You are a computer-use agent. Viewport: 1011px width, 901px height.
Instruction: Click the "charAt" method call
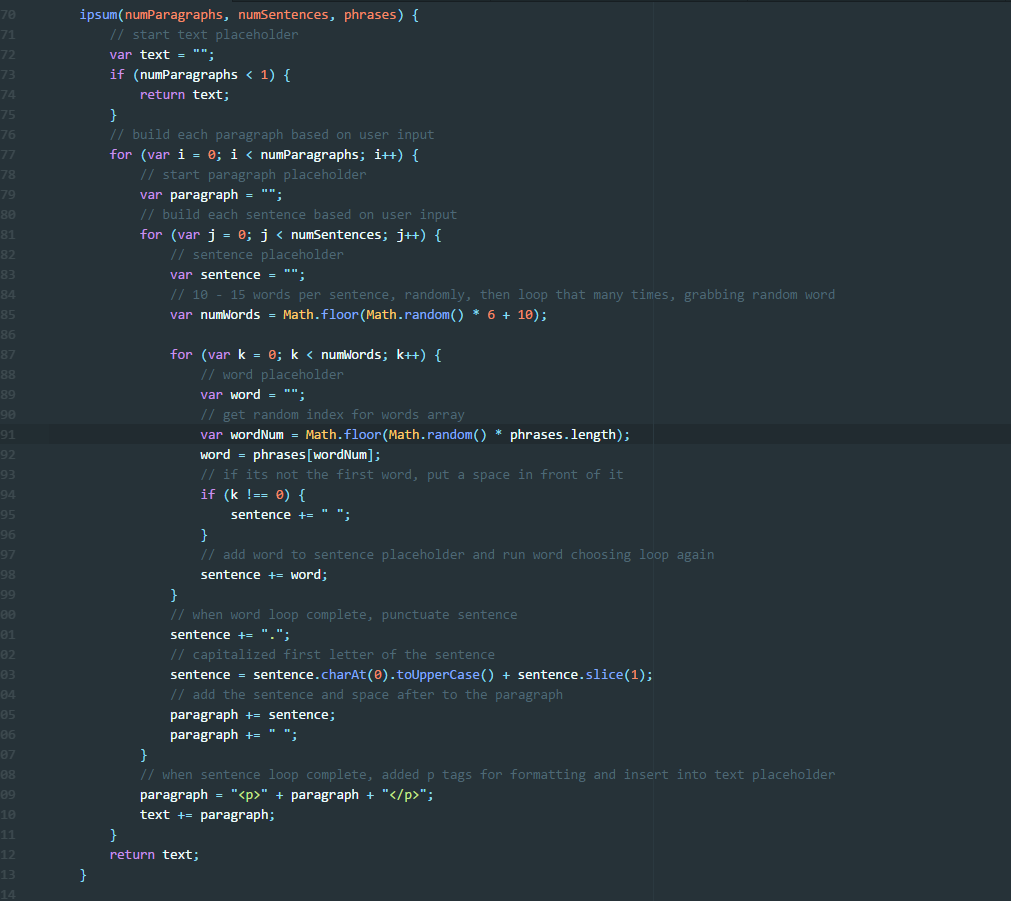click(x=343, y=675)
